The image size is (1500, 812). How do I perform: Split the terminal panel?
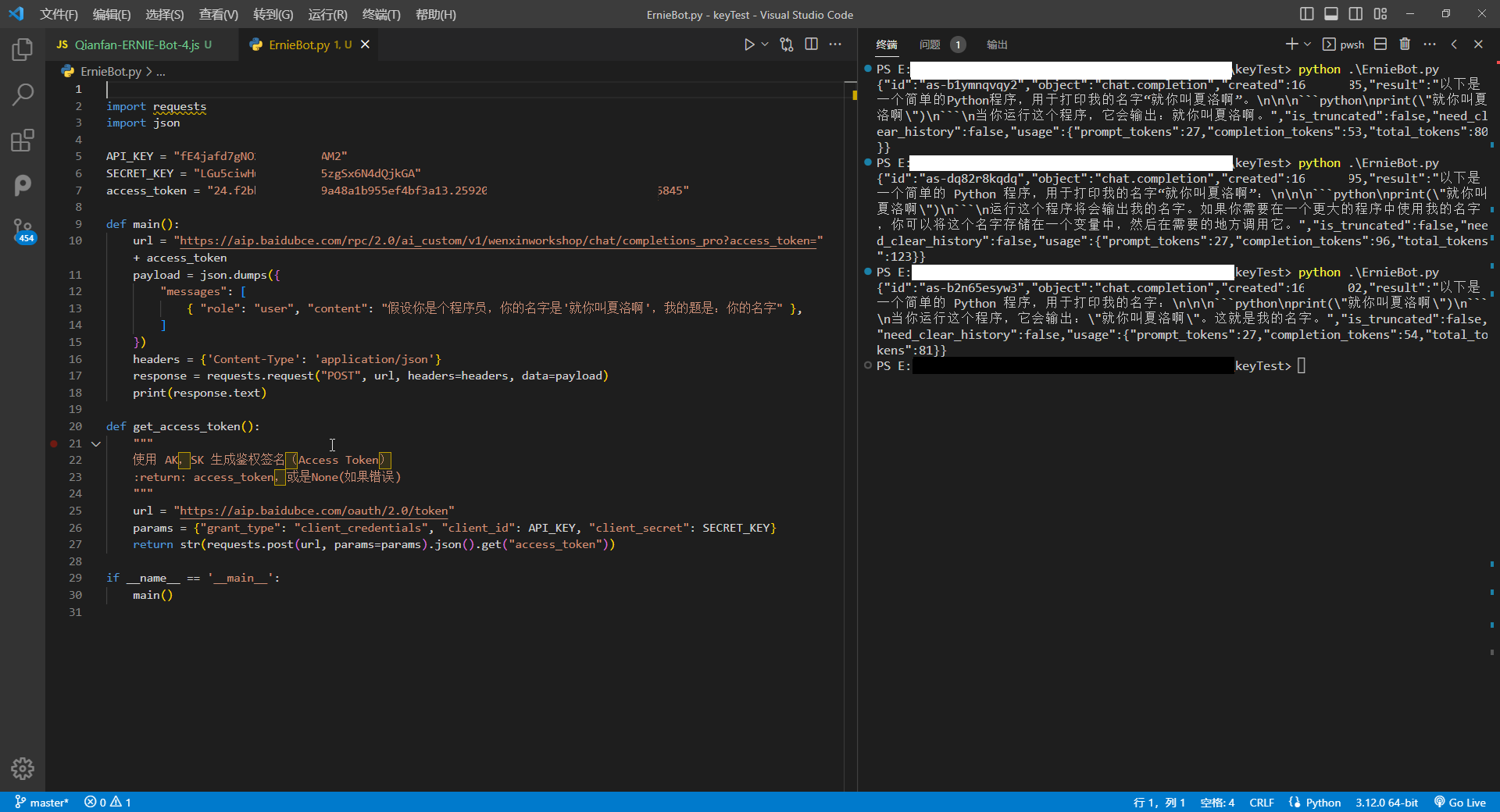coord(1380,45)
